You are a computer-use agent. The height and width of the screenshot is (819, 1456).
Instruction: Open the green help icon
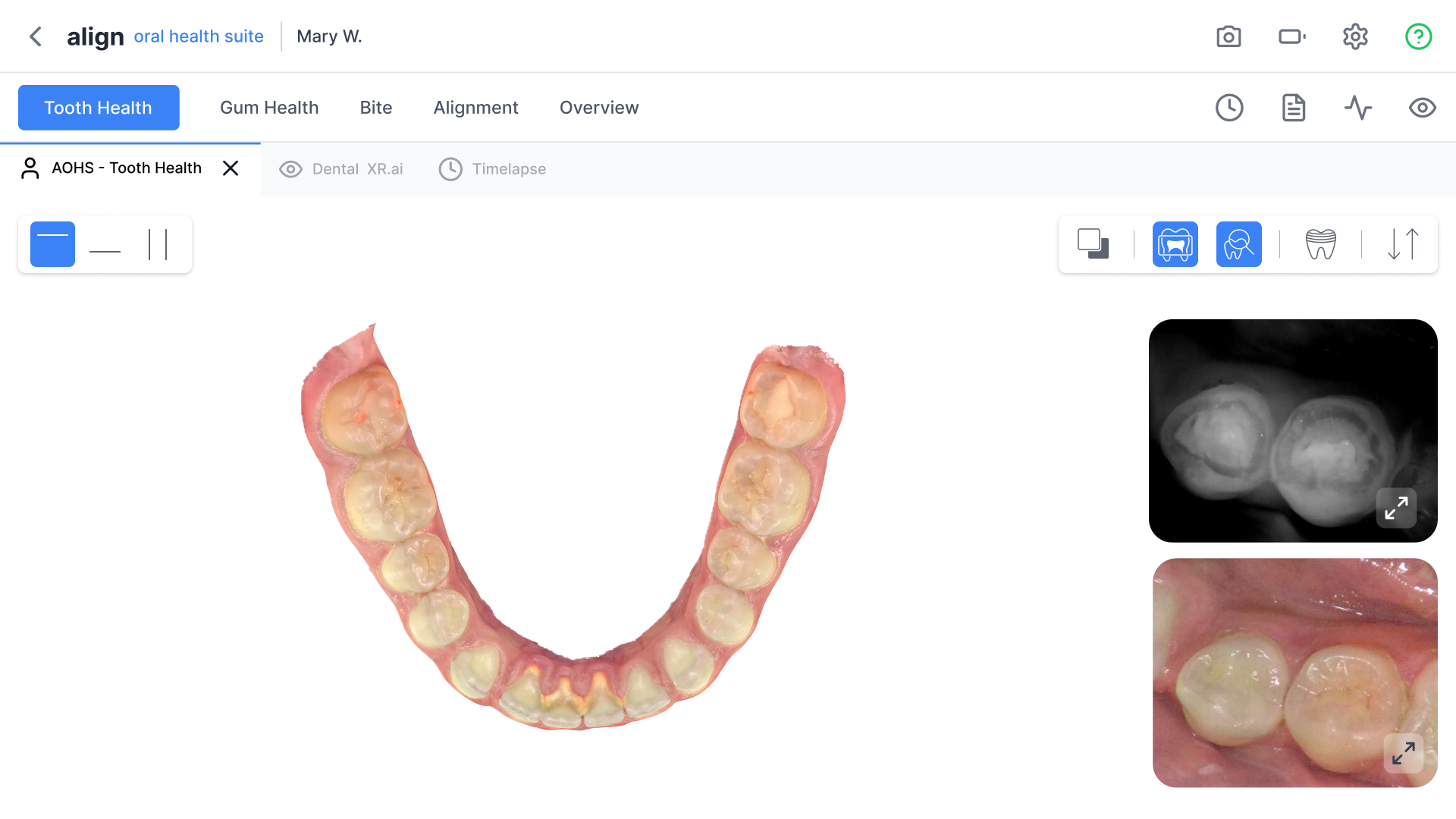coord(1418,36)
